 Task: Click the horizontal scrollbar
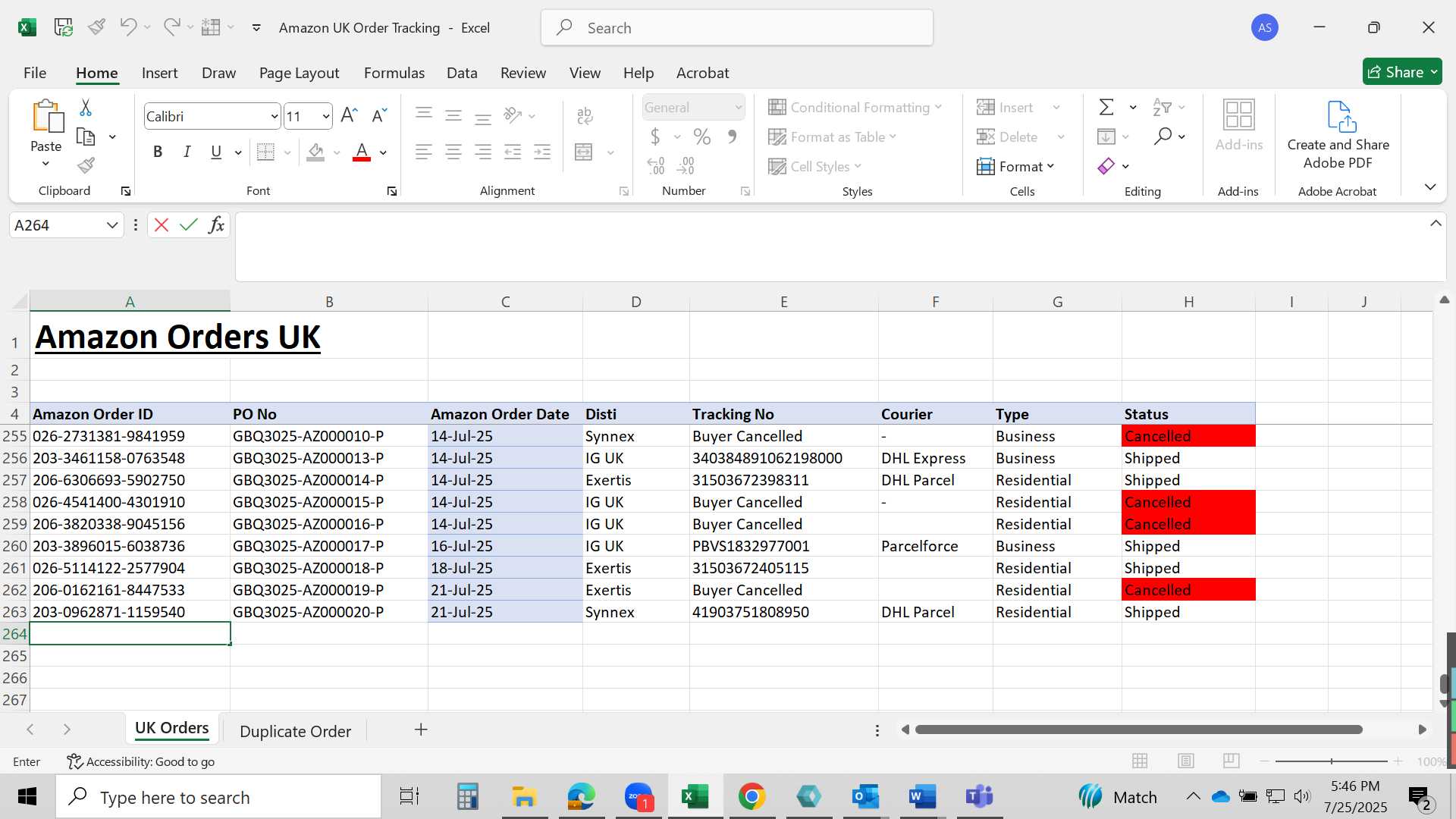coord(1138,730)
